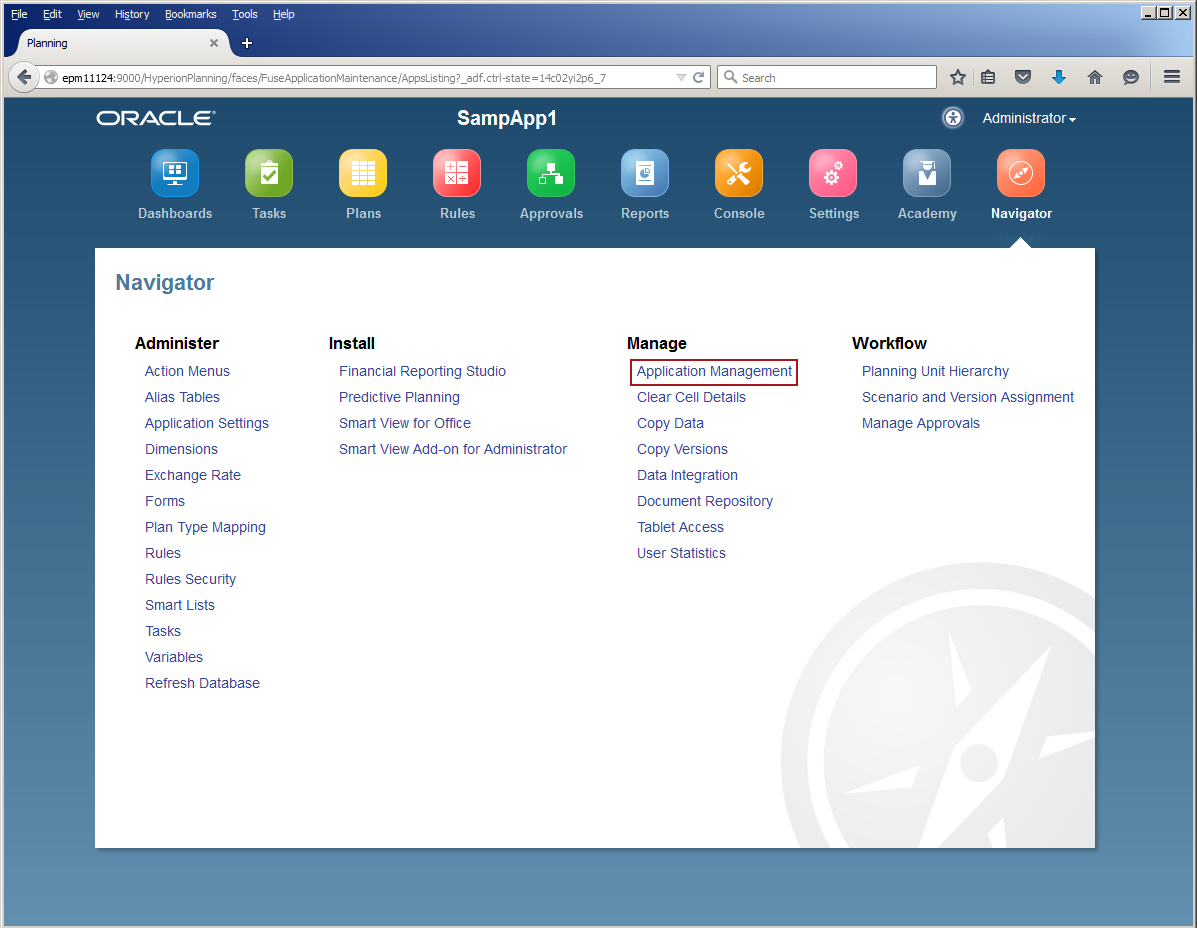Open Plan Type Mapping link
This screenshot has height=928, width=1197.
point(205,527)
